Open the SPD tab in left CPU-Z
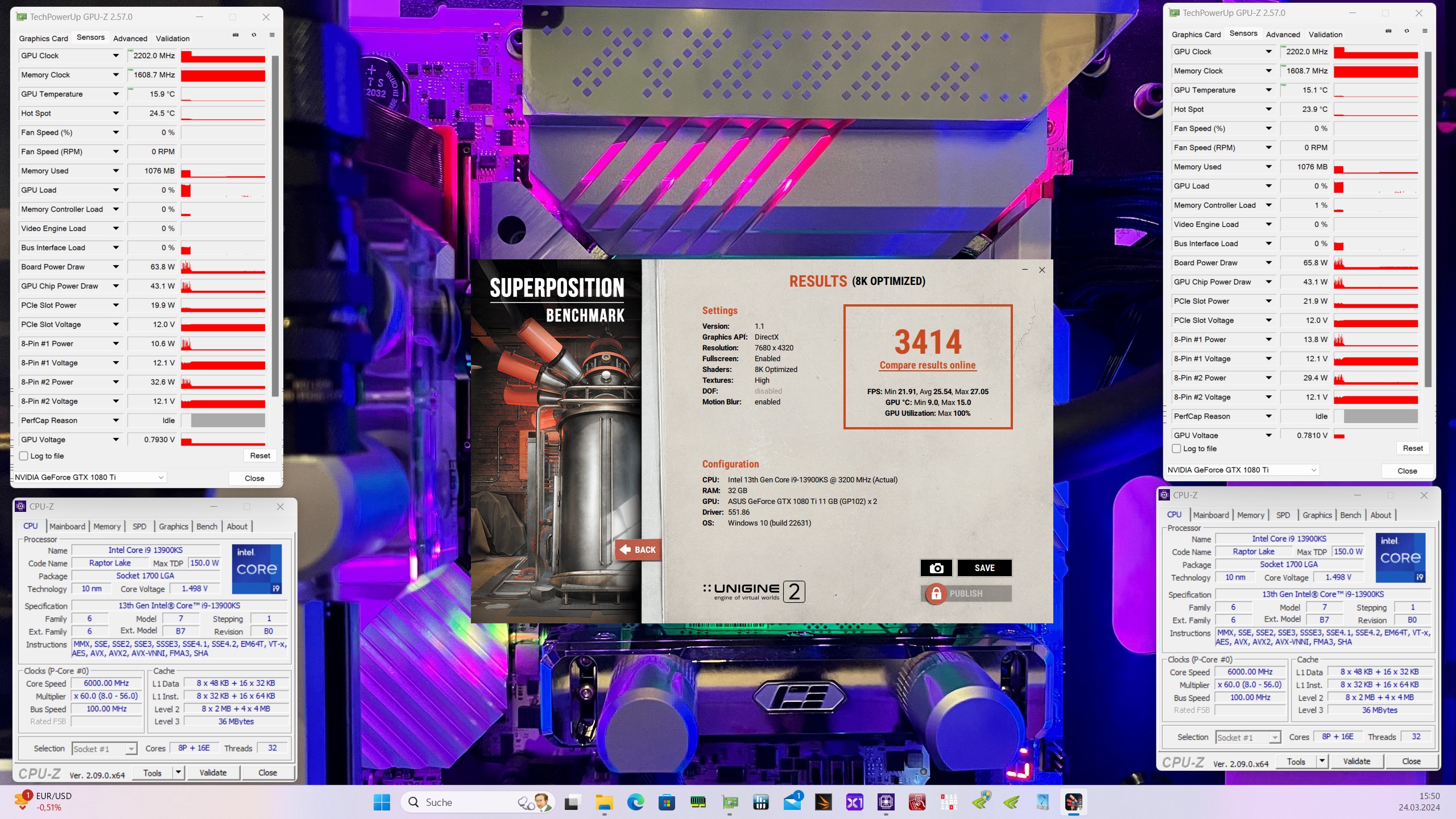The width and height of the screenshot is (1456, 819). click(139, 526)
